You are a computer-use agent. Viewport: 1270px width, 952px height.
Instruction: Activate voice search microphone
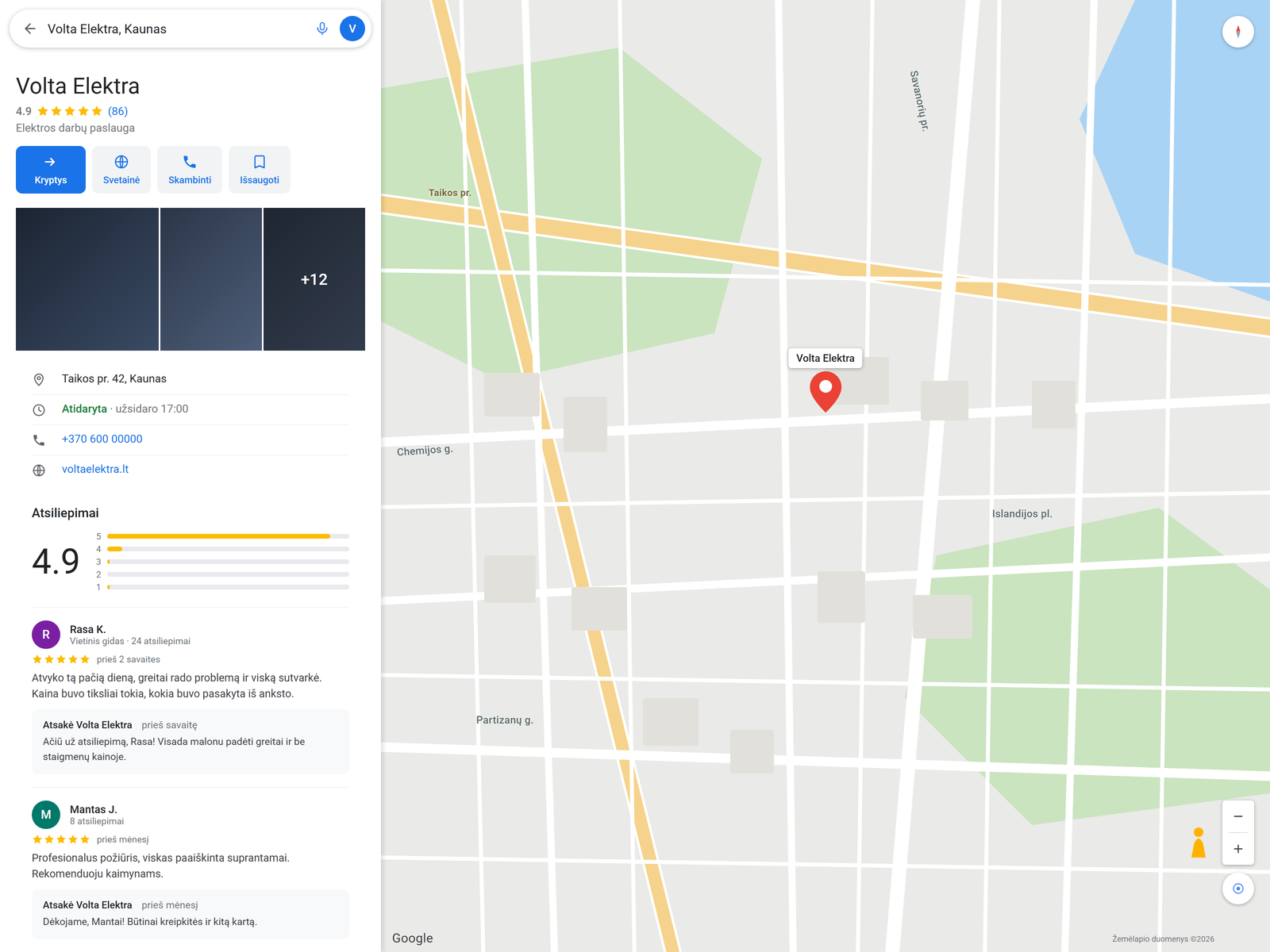click(x=322, y=29)
